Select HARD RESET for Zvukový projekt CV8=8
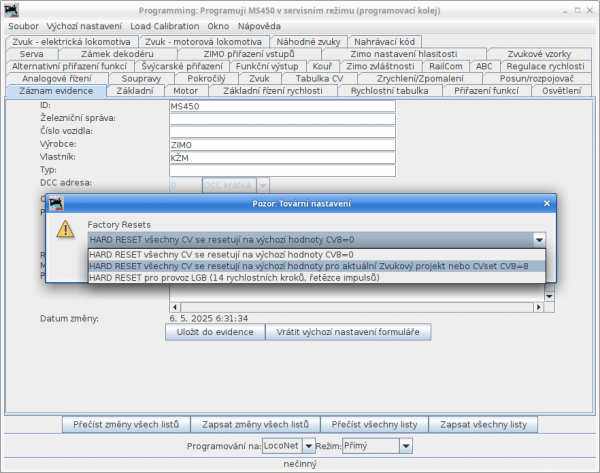 310,266
